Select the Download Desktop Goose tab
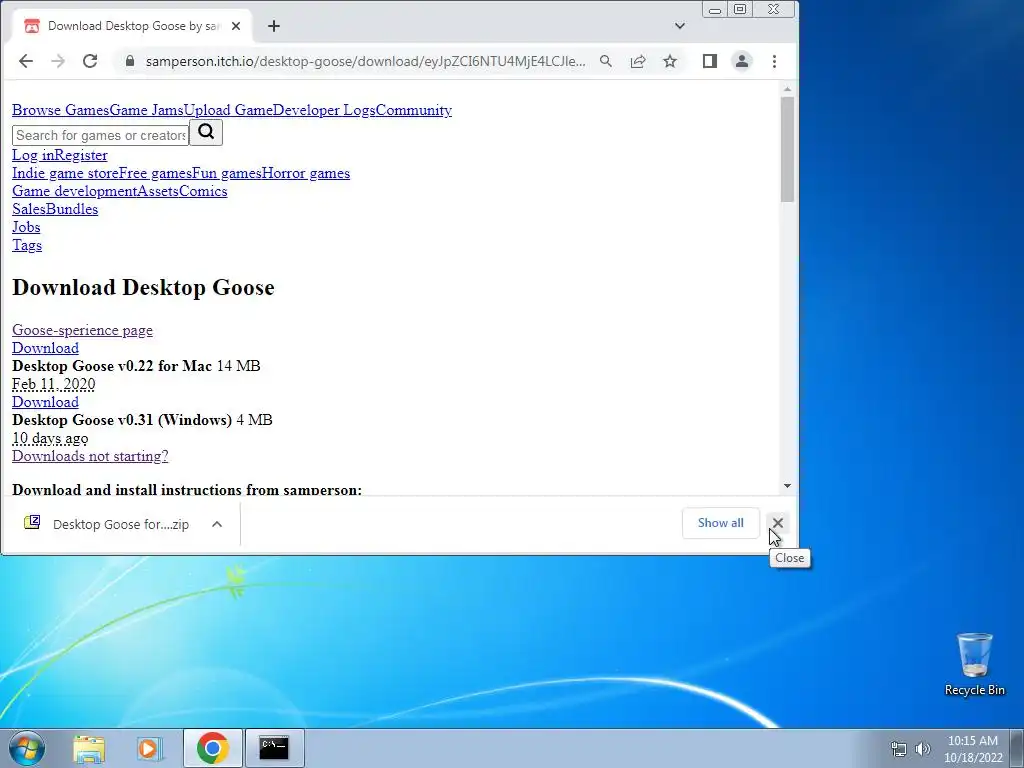Image resolution: width=1024 pixels, height=768 pixels. (x=133, y=26)
